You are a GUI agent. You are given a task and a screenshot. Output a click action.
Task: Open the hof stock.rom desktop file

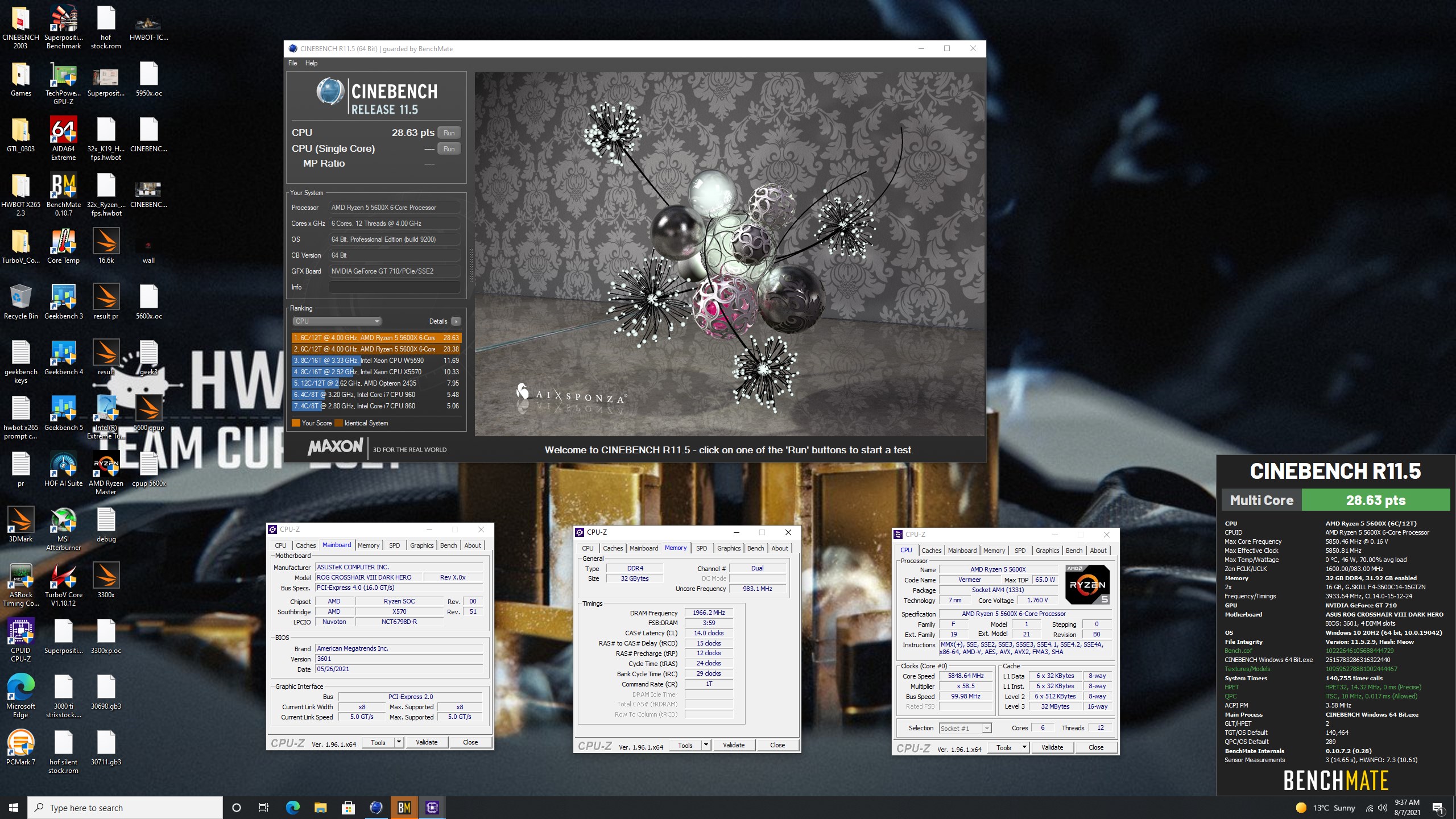(106, 27)
